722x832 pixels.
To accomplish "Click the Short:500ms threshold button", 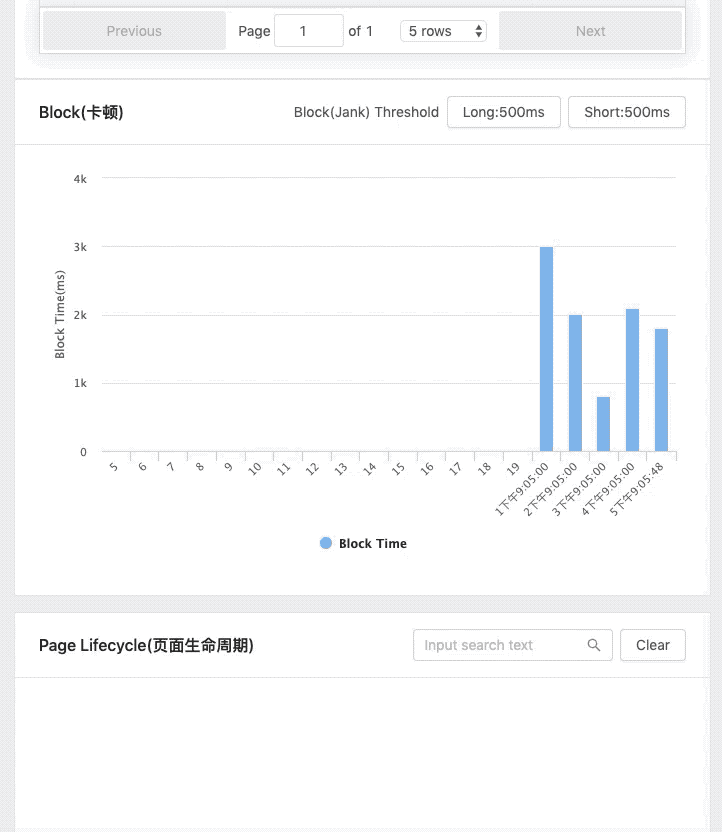I will pos(626,112).
